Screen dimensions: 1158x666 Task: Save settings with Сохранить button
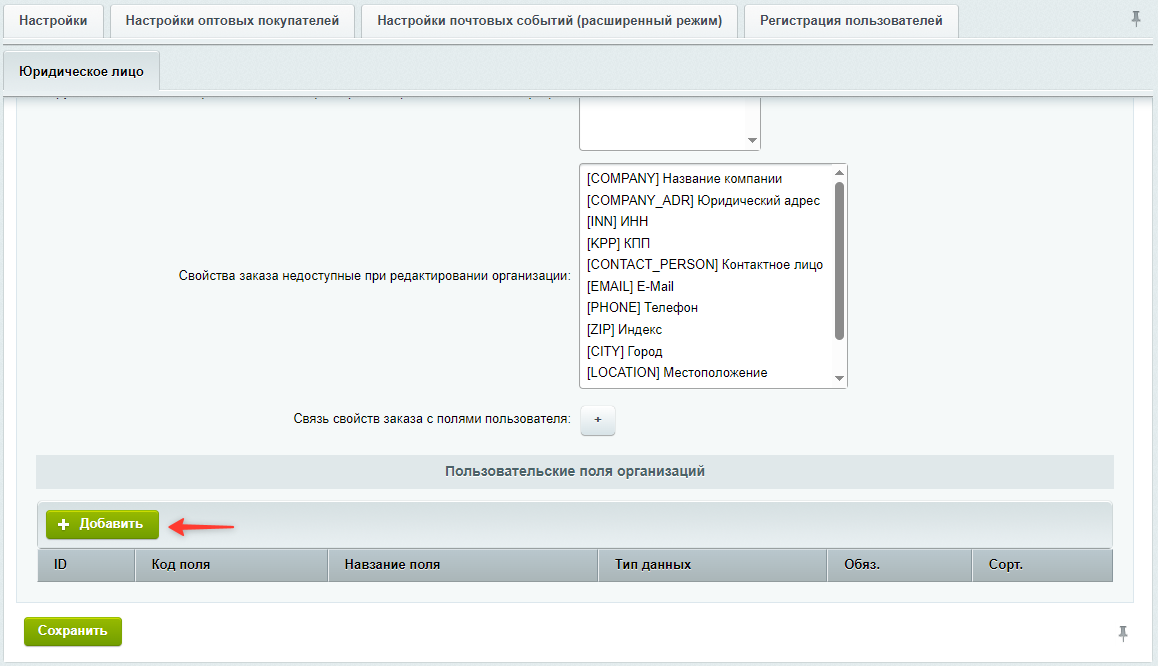click(x=72, y=631)
